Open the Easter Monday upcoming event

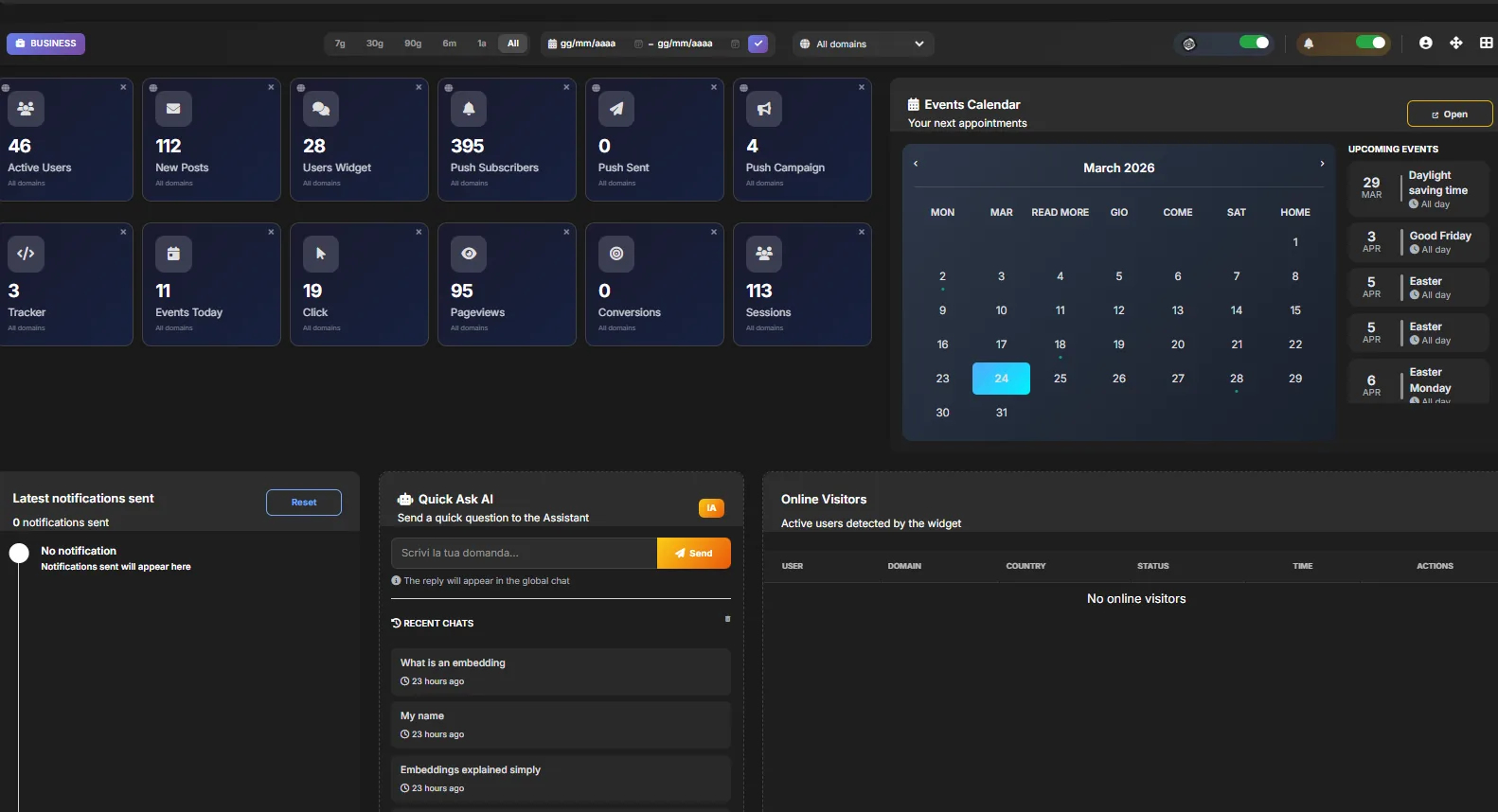click(x=1418, y=381)
